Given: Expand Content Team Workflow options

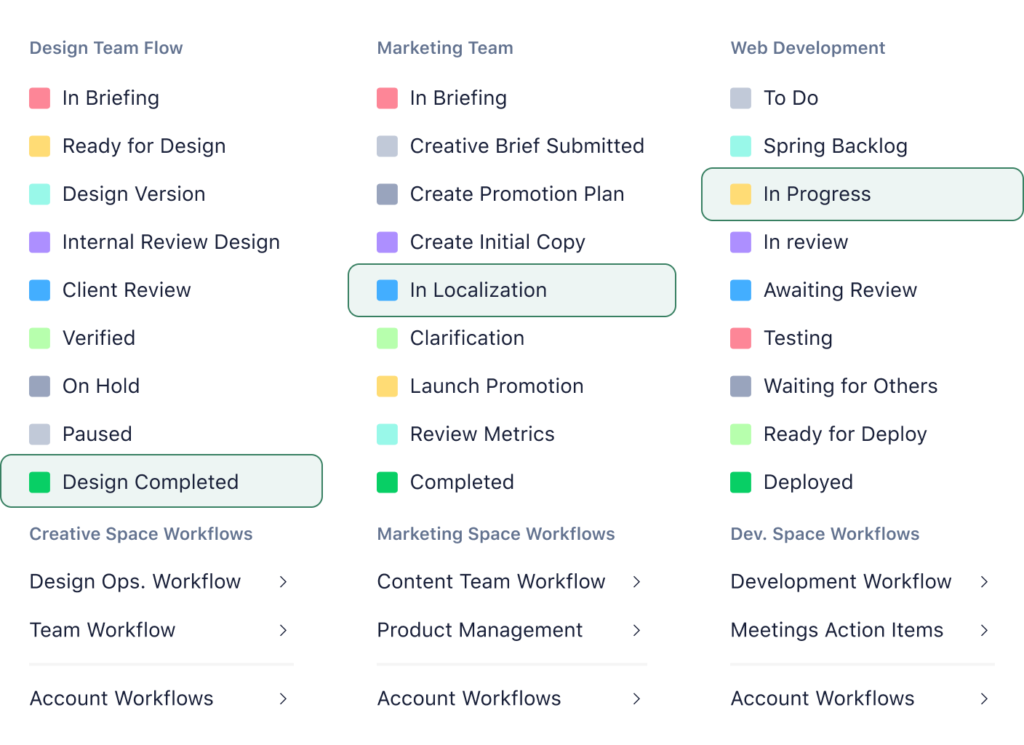Looking at the screenshot, I should point(491,581).
